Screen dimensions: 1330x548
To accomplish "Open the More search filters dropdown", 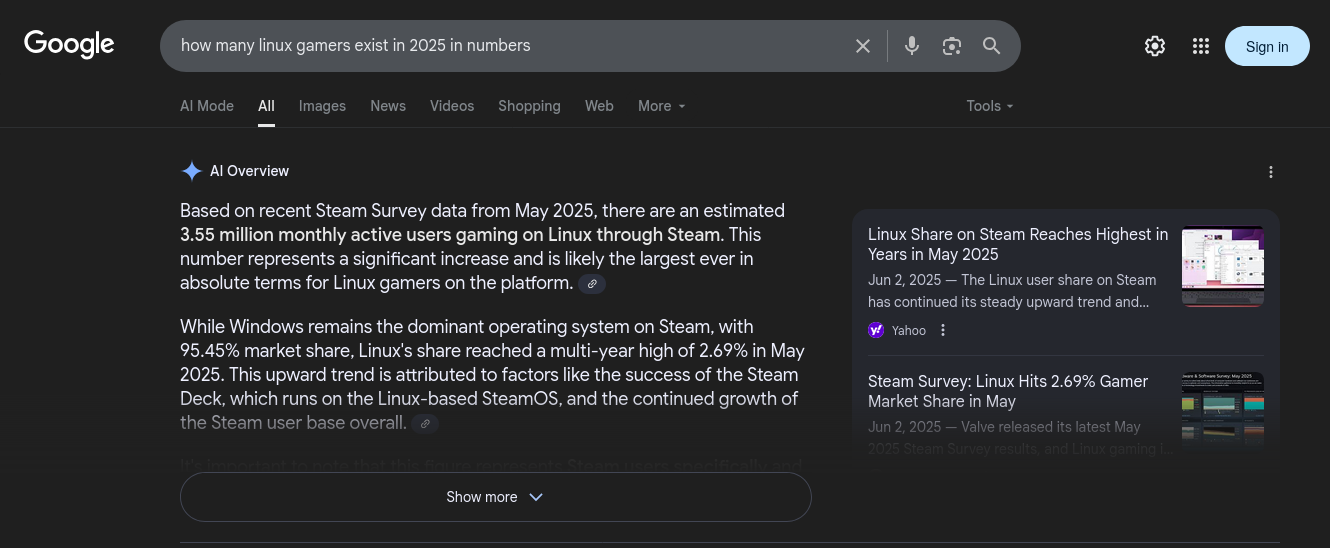I will click(x=662, y=106).
